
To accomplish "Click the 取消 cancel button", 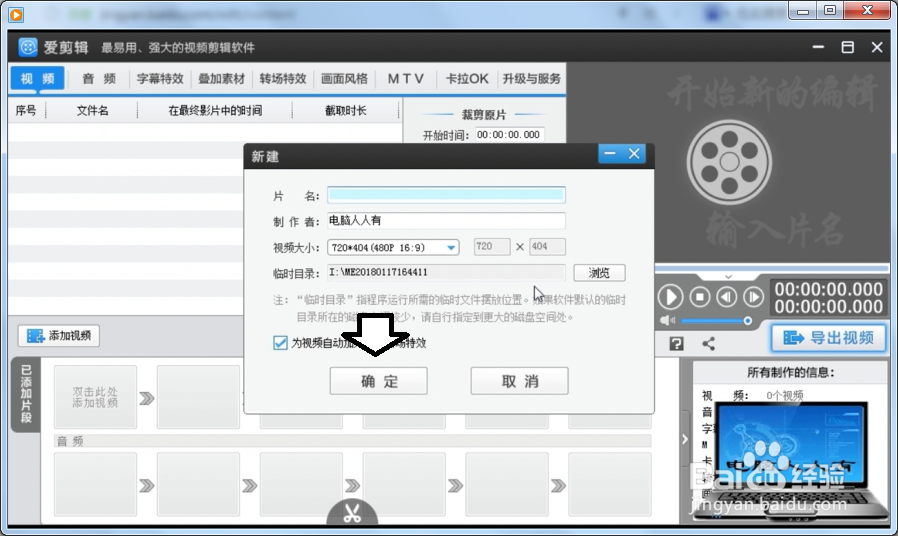I will pyautogui.click(x=519, y=381).
